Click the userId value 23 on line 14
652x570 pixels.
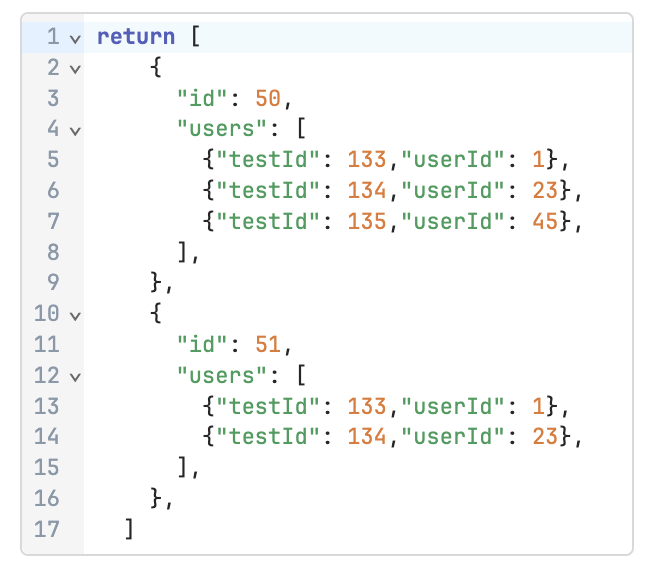546,437
